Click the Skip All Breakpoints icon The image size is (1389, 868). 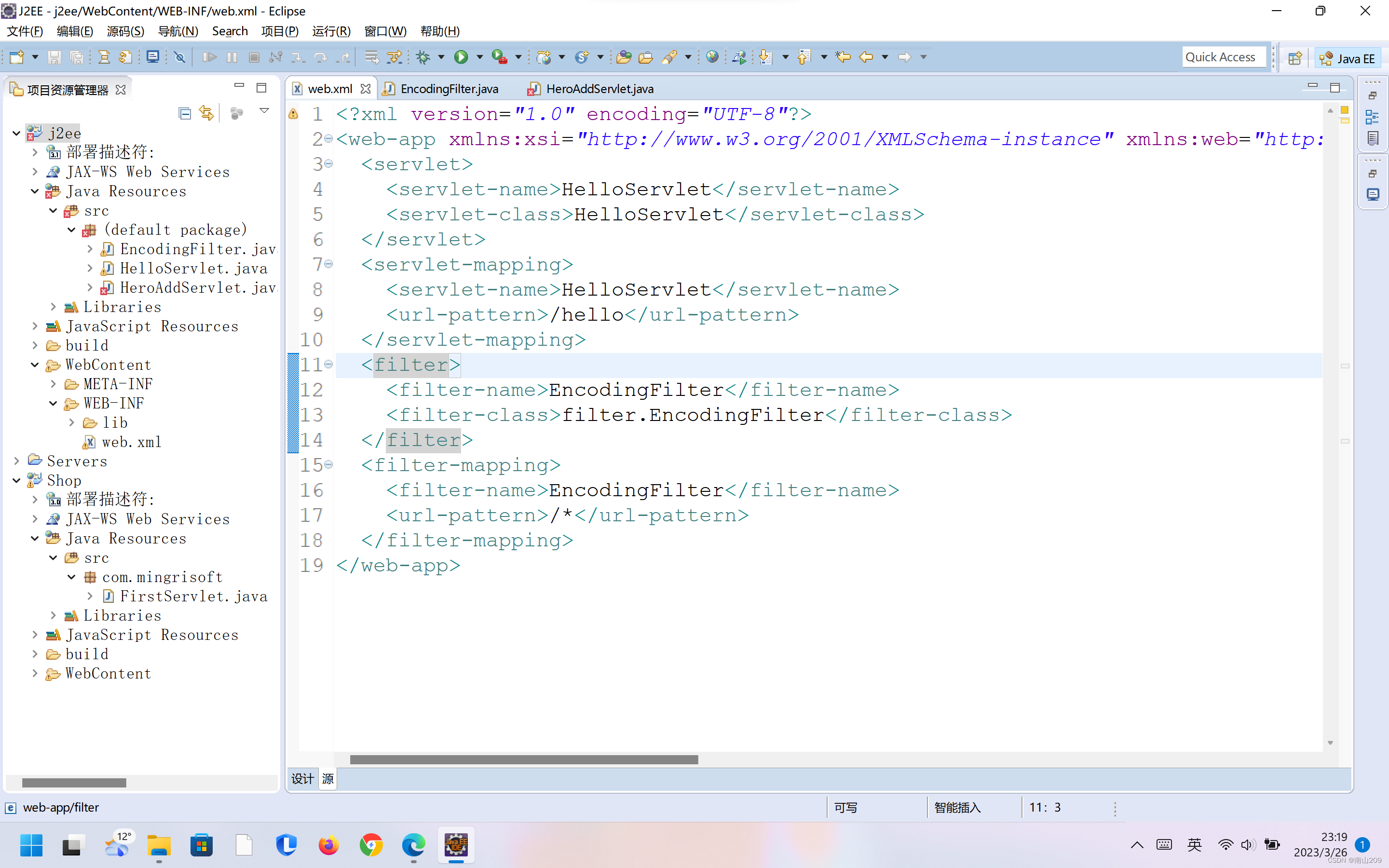point(179,57)
